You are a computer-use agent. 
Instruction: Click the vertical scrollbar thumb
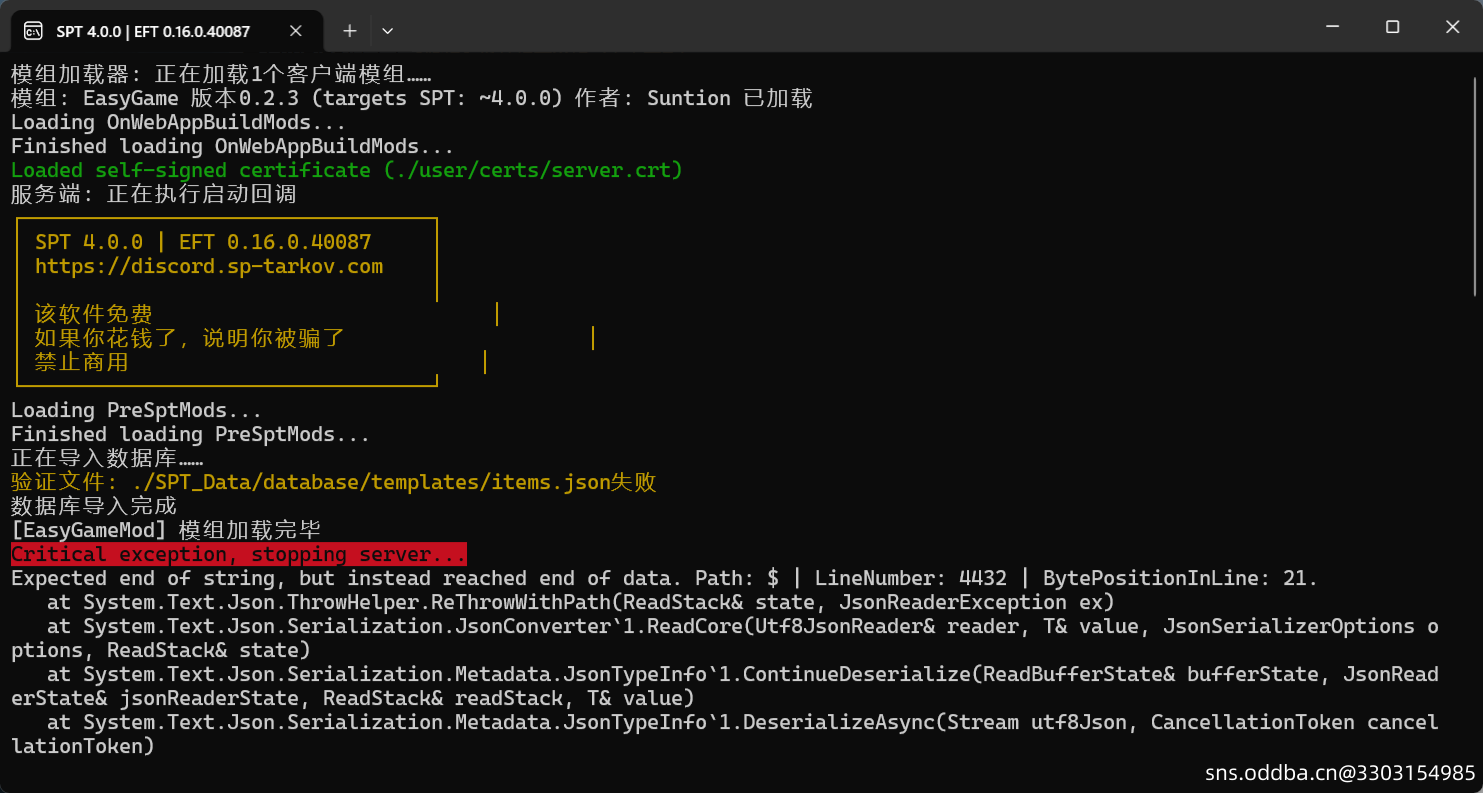click(x=1476, y=180)
